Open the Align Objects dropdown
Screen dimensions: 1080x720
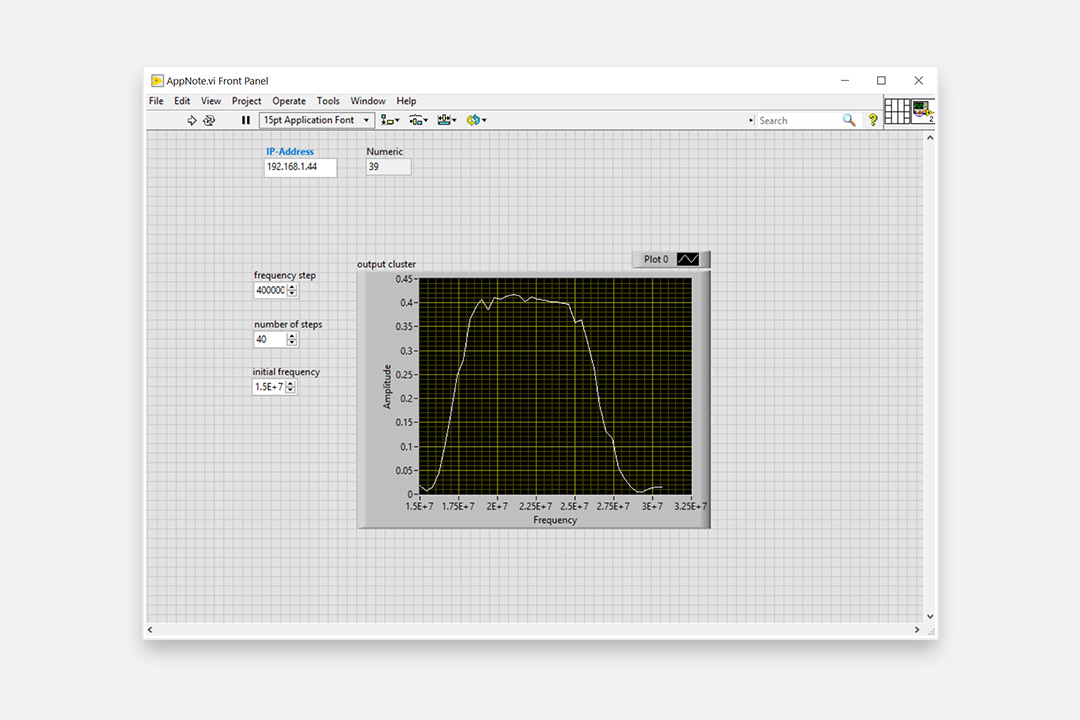tap(389, 119)
